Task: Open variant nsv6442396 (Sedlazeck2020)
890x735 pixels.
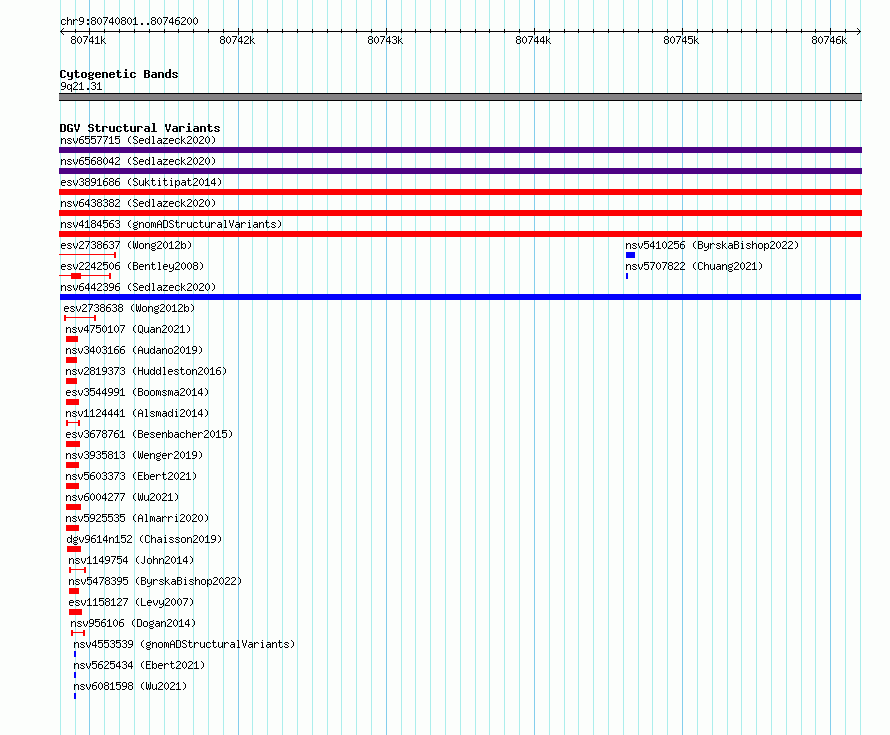Action: [x=138, y=287]
